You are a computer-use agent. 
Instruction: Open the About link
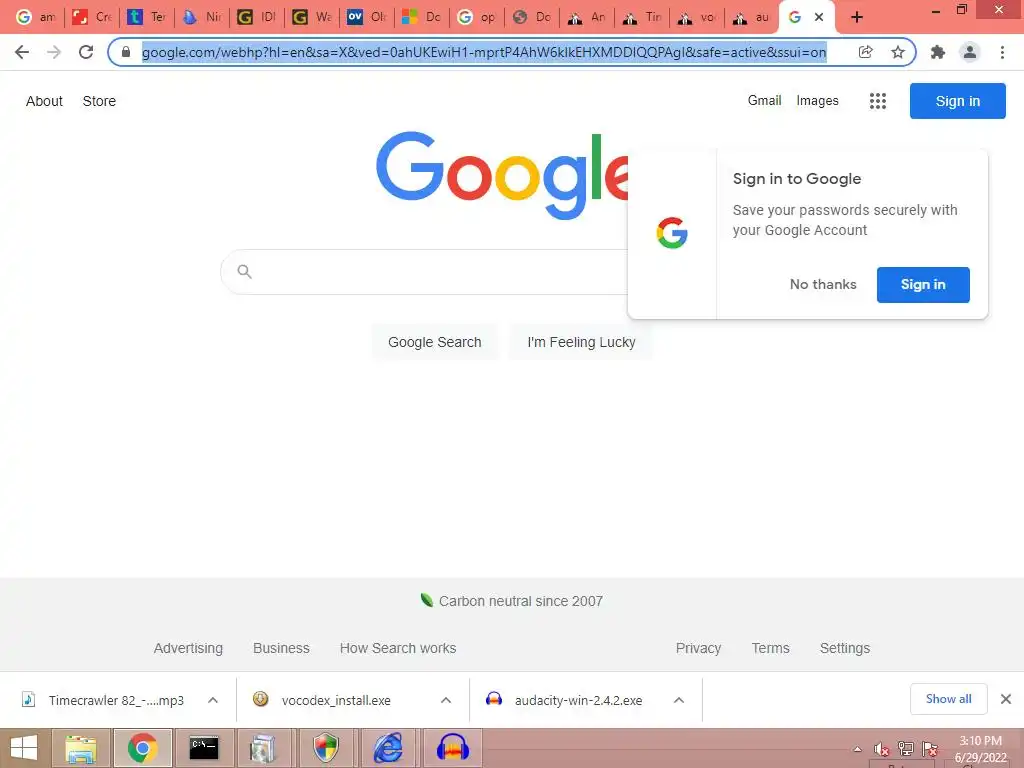[44, 101]
